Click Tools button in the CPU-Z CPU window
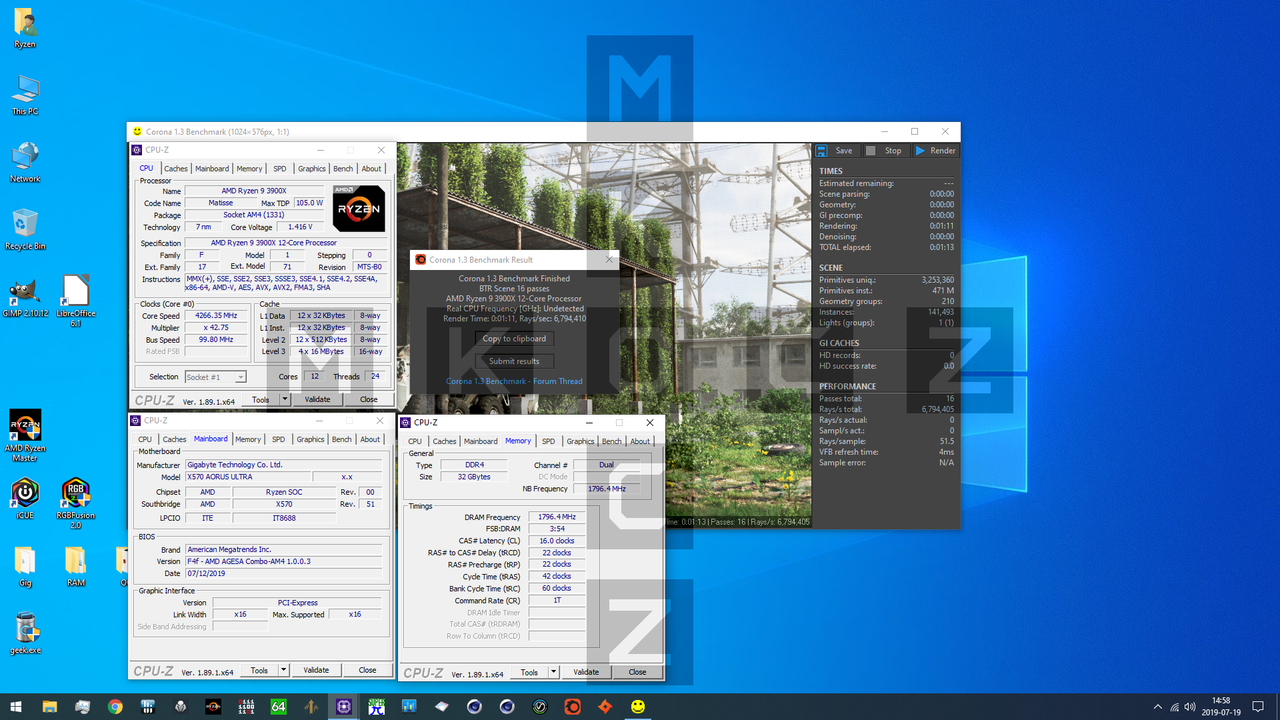Screen dimensions: 1280x720 (260, 399)
